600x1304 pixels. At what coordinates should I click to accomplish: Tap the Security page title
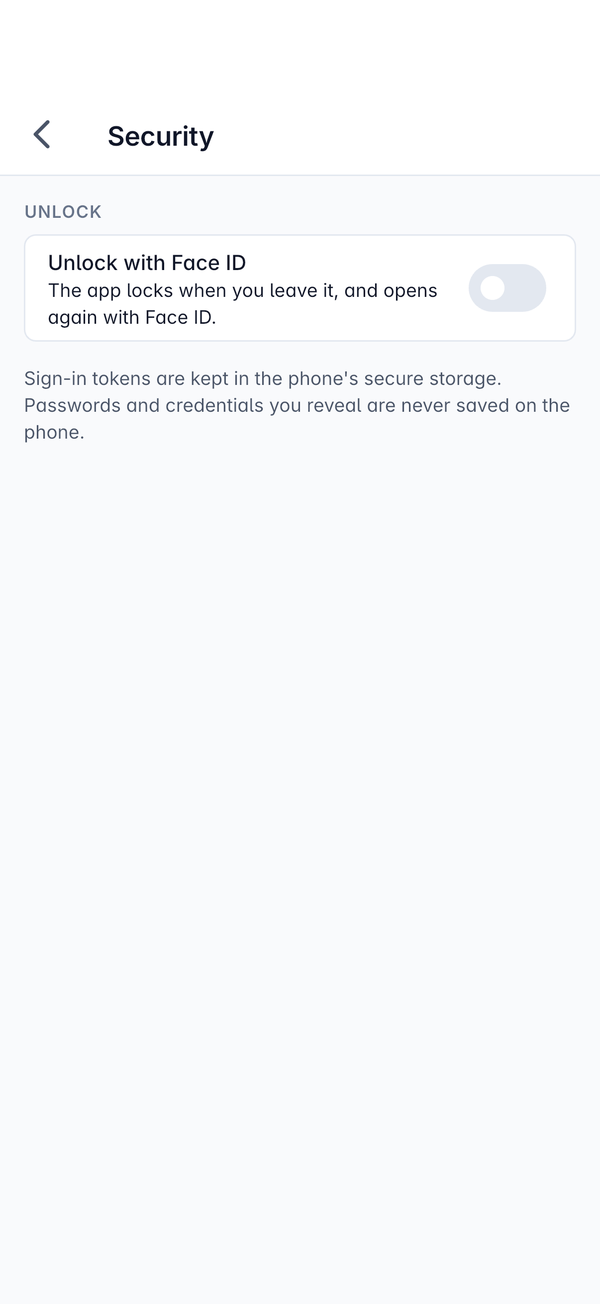pos(160,136)
